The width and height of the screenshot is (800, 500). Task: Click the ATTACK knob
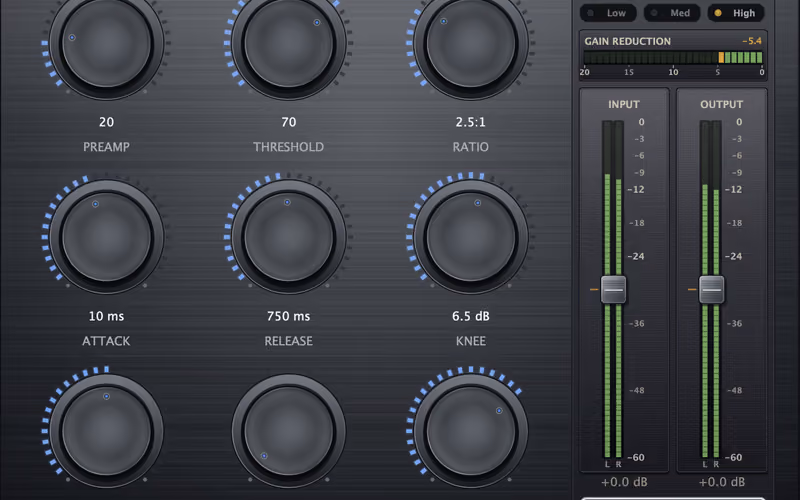tap(106, 237)
